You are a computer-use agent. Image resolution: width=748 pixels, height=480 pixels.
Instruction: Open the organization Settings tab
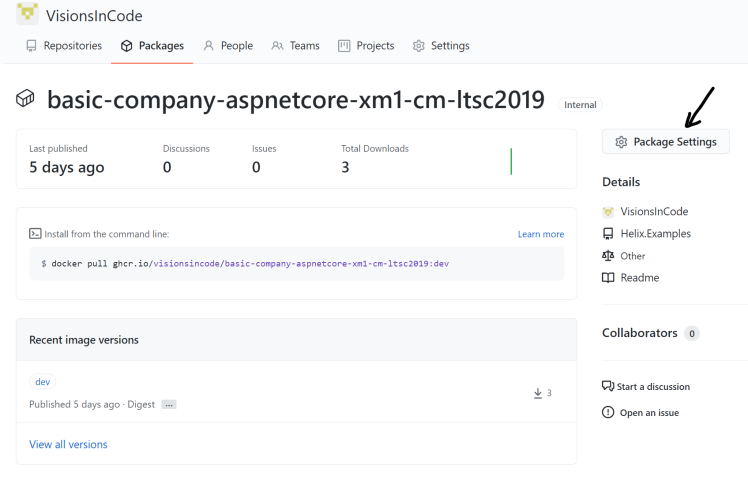[441, 46]
